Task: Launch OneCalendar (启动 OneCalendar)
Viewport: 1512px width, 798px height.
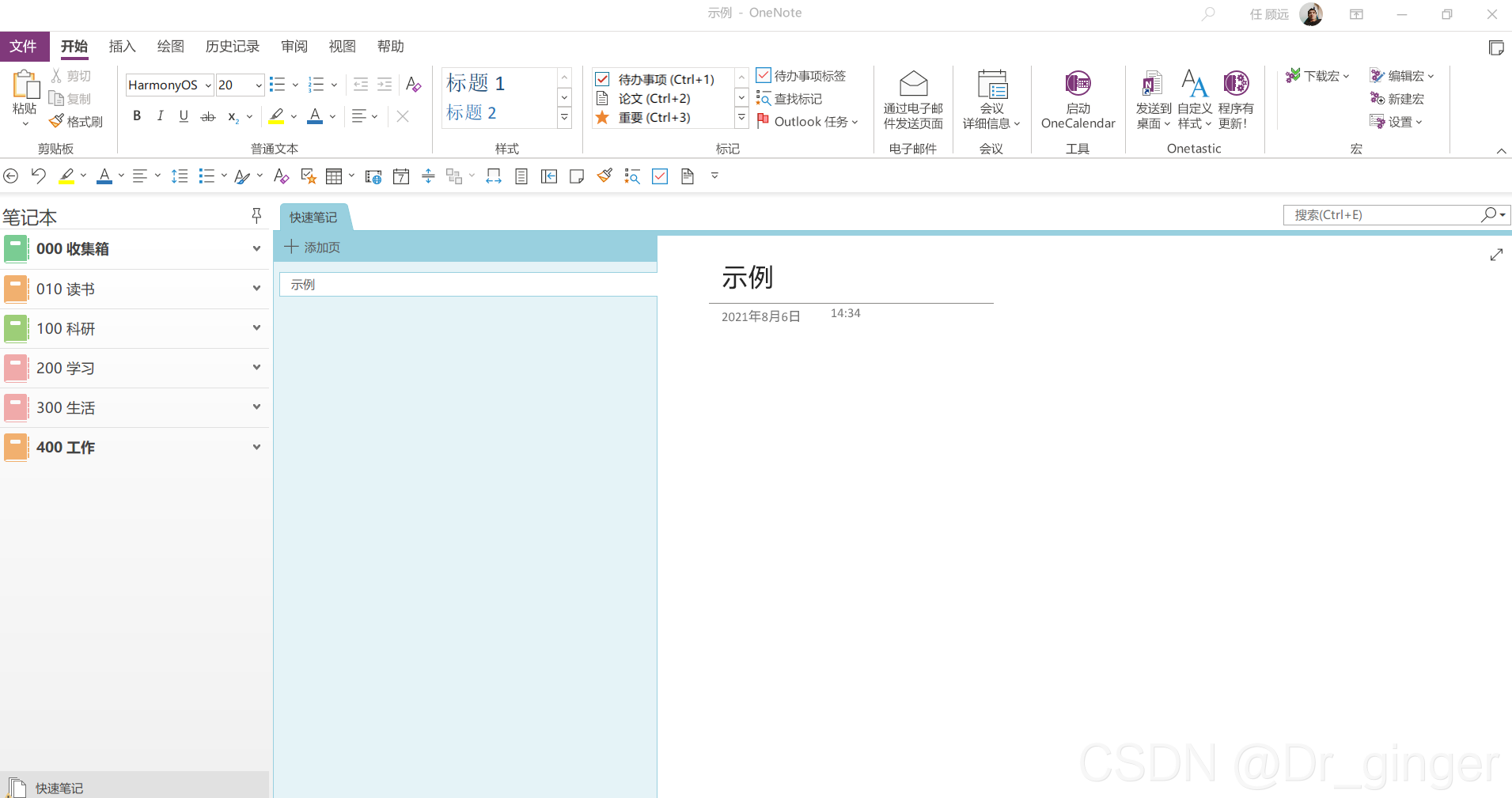Action: pyautogui.click(x=1078, y=100)
